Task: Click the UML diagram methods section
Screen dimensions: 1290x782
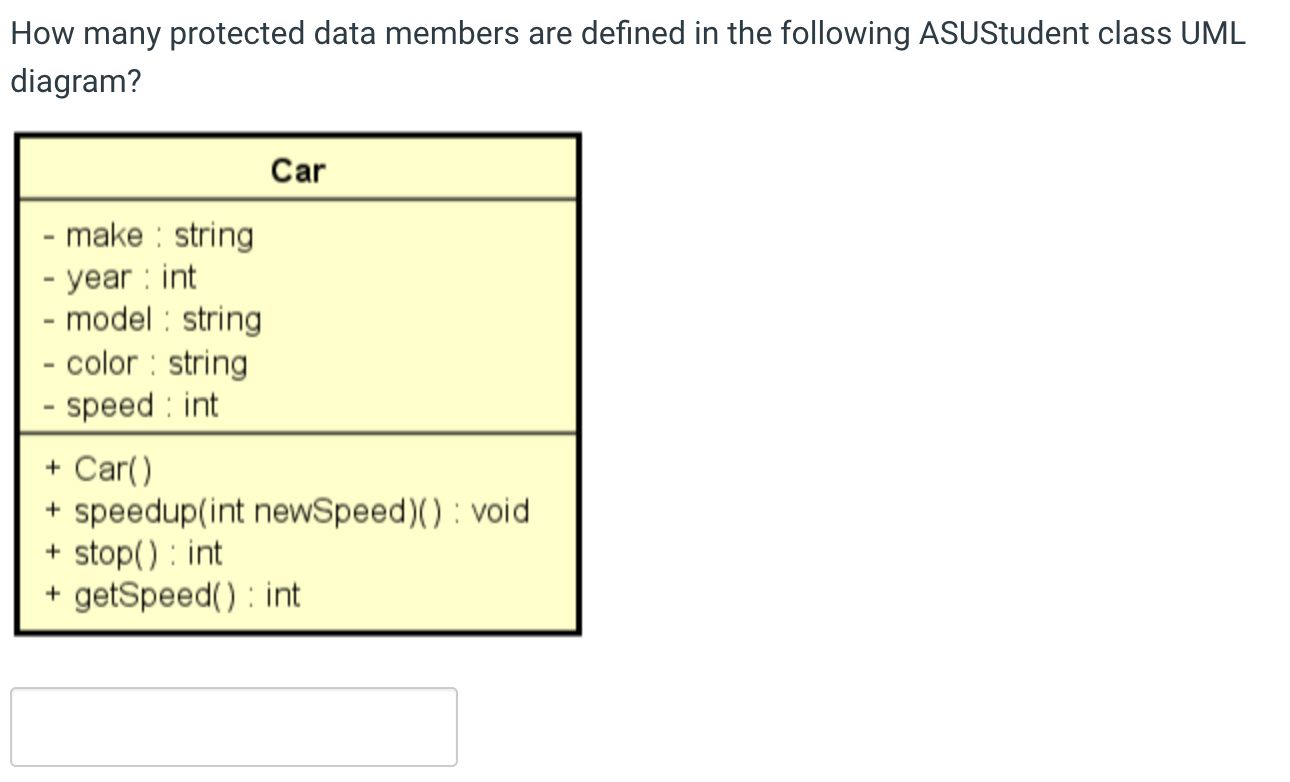Action: click(297, 530)
